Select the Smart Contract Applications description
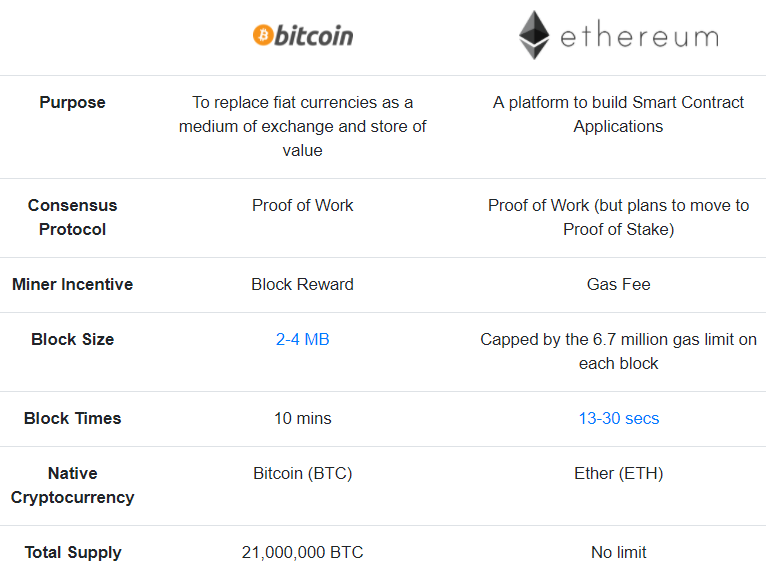The height and width of the screenshot is (580, 766). point(618,115)
